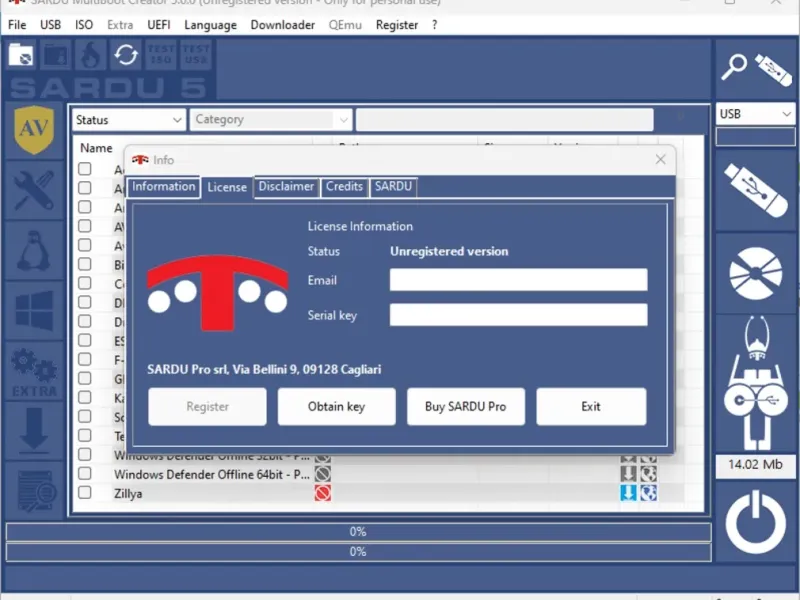This screenshot has height=600, width=800.
Task: Click the second folder toolbar icon
Action: coord(56,55)
